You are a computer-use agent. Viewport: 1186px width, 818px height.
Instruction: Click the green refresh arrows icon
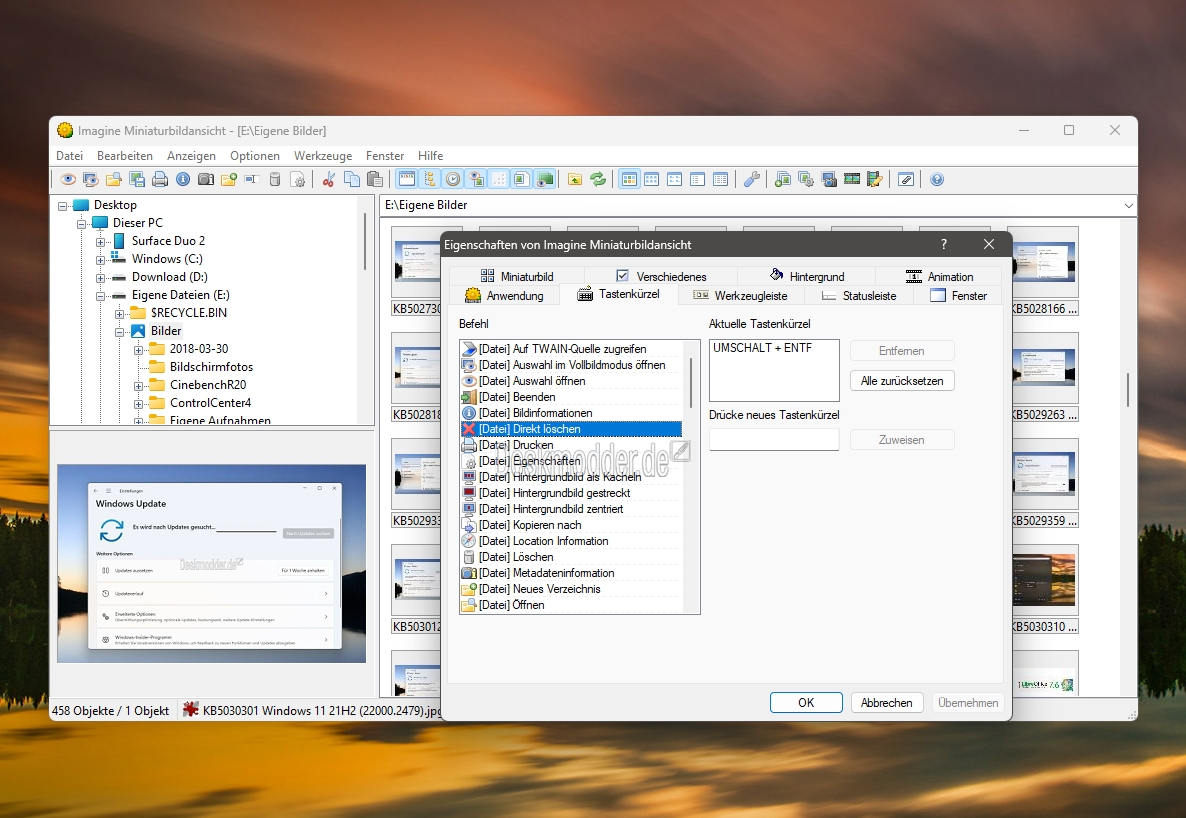598,179
